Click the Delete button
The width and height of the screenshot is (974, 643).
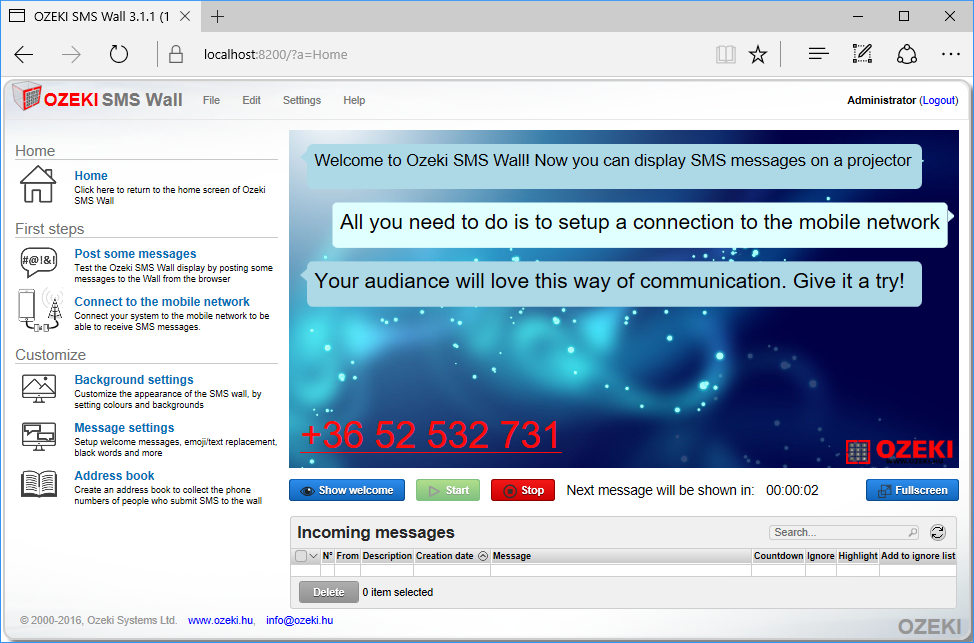(329, 592)
